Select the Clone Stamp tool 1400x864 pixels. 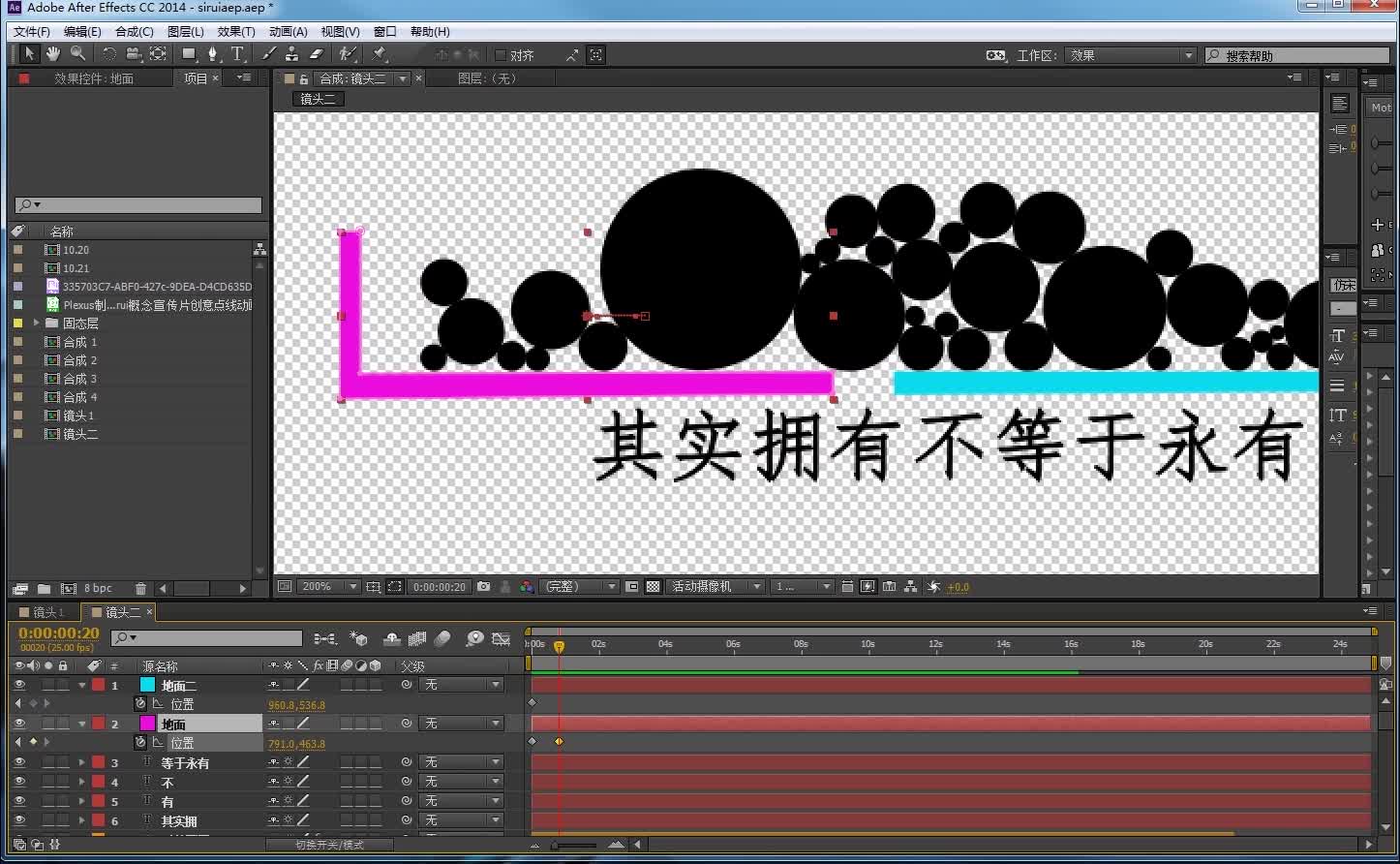292,53
